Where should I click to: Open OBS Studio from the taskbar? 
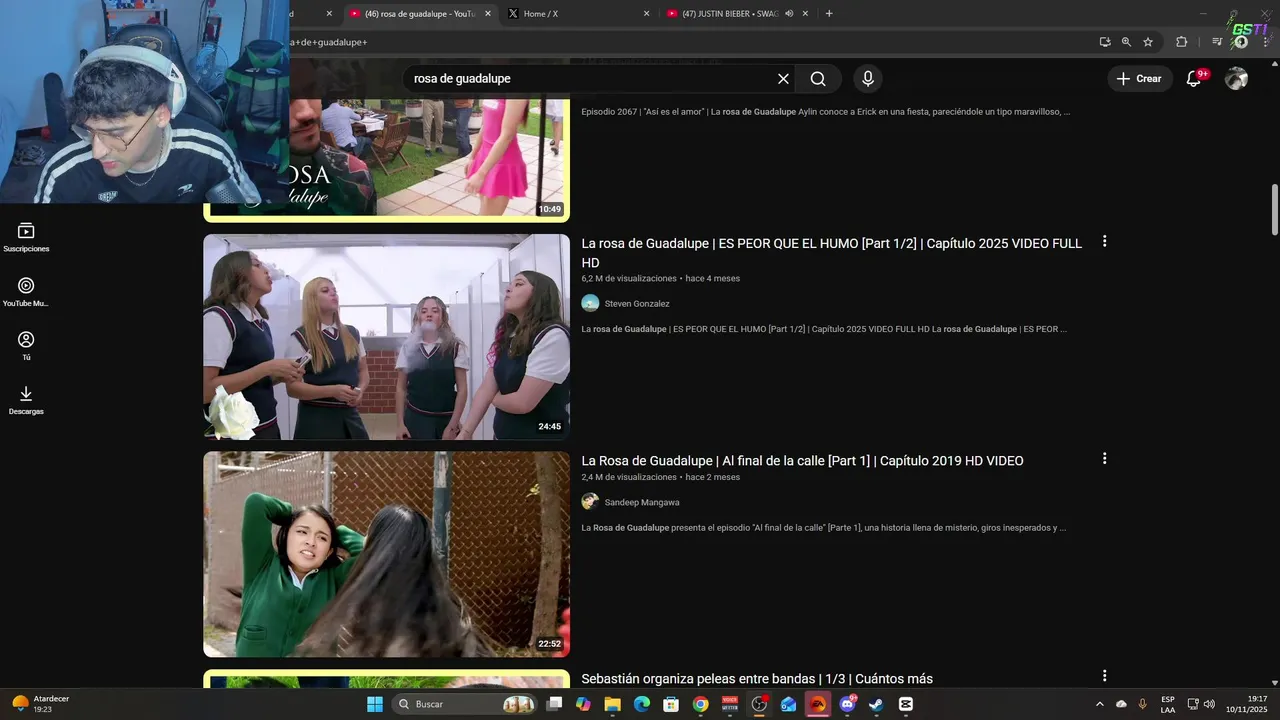759,704
